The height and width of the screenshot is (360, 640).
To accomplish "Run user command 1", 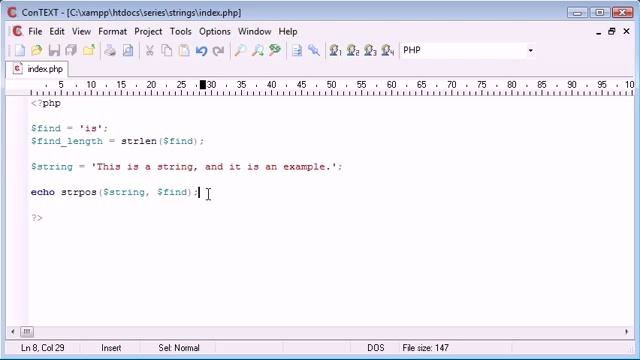I will pos(336,50).
